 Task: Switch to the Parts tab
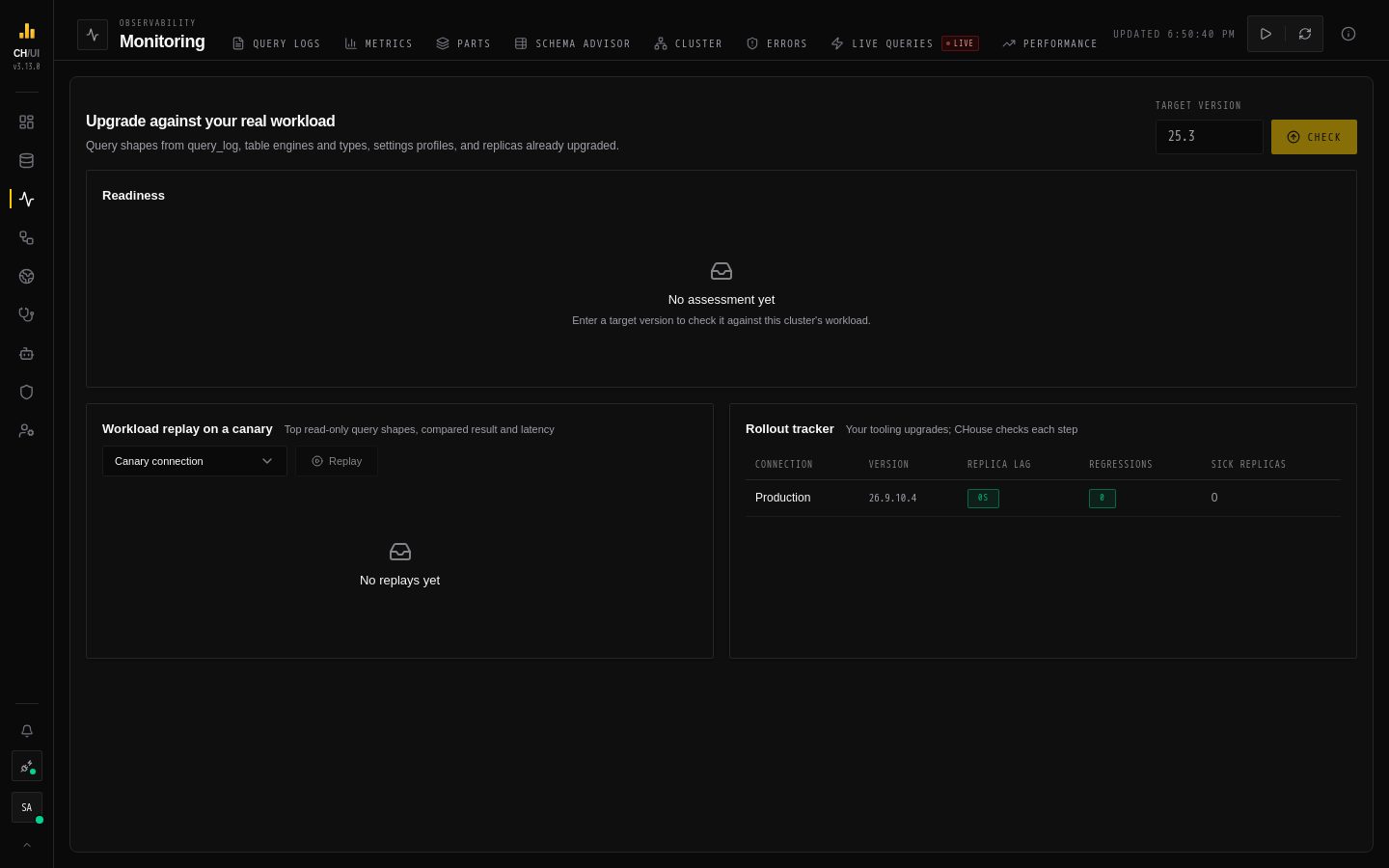(463, 43)
